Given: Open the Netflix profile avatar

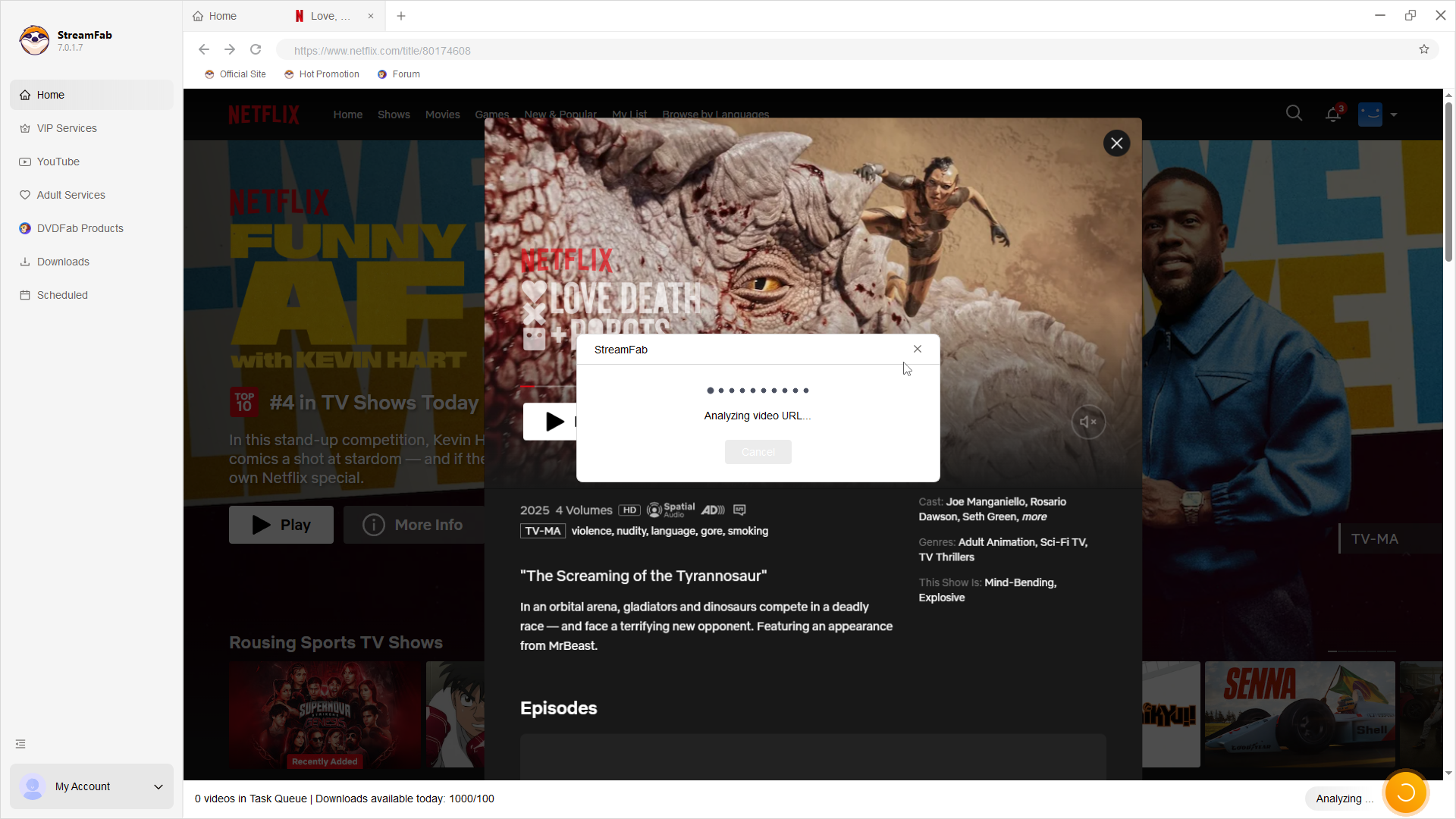Looking at the screenshot, I should click(1370, 115).
